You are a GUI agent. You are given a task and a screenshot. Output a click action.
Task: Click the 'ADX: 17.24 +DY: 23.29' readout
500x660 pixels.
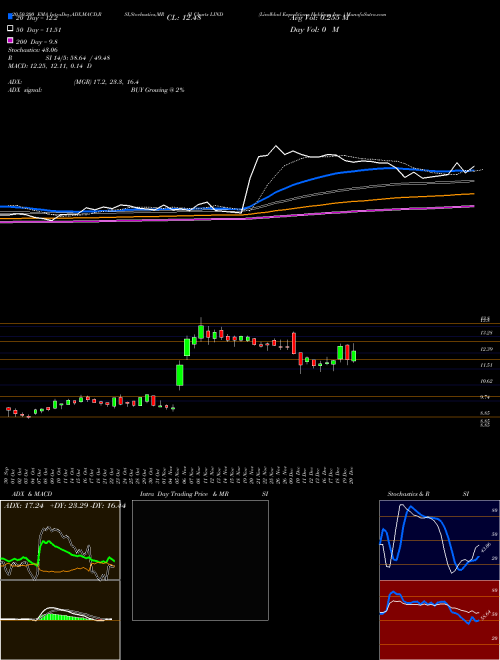point(45,506)
